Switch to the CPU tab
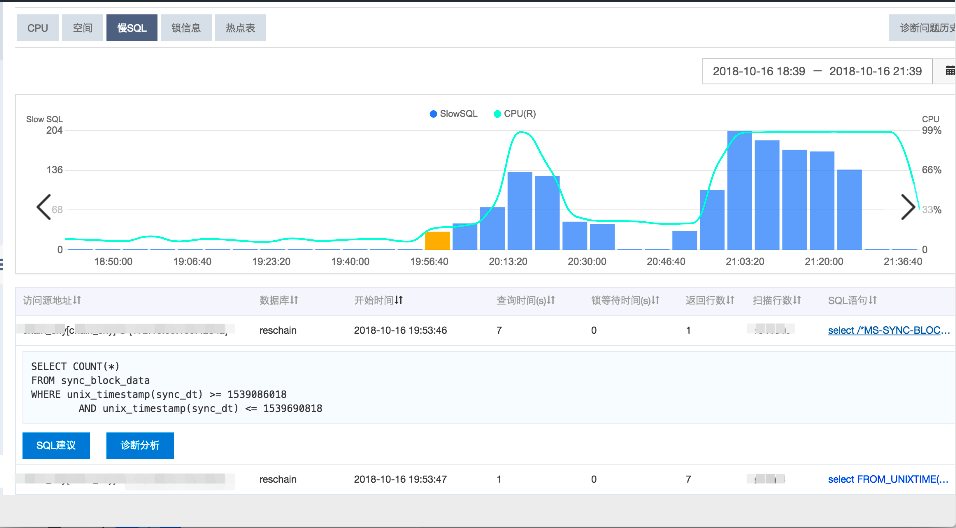This screenshot has height=528, width=956. point(37,28)
